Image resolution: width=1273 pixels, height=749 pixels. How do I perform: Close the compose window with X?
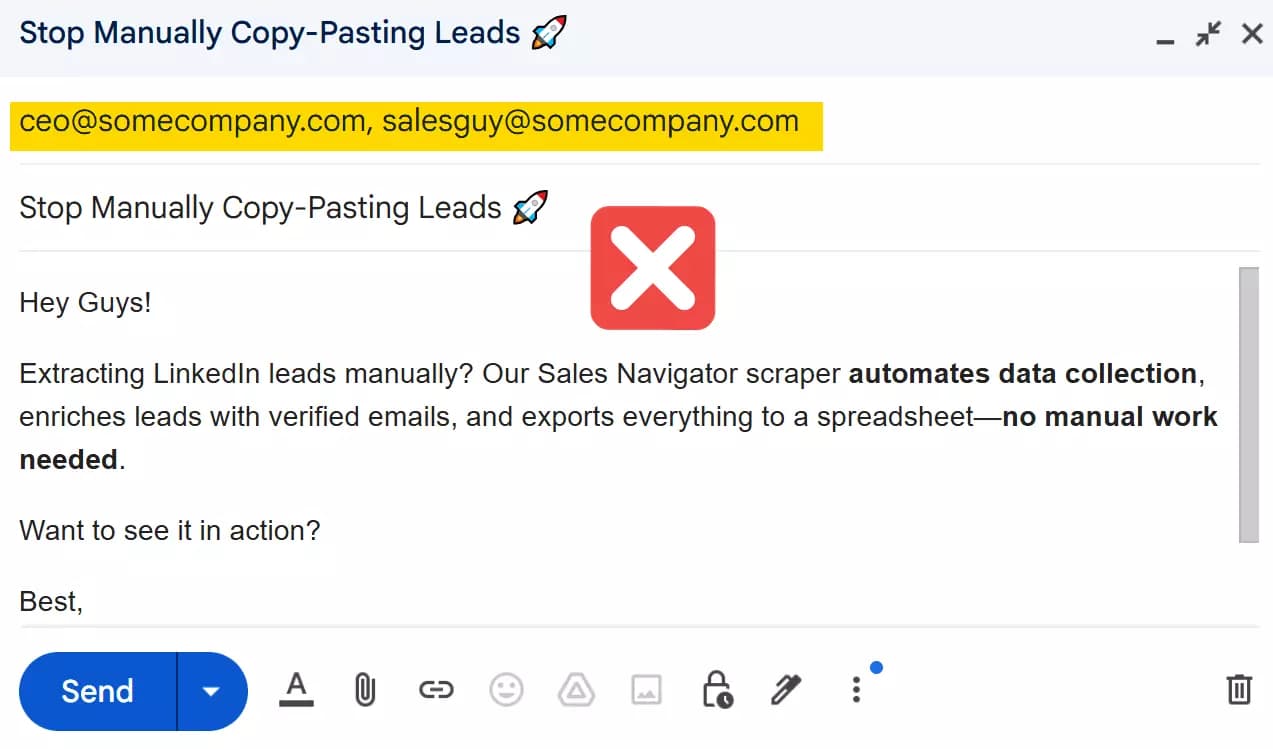(x=1252, y=34)
